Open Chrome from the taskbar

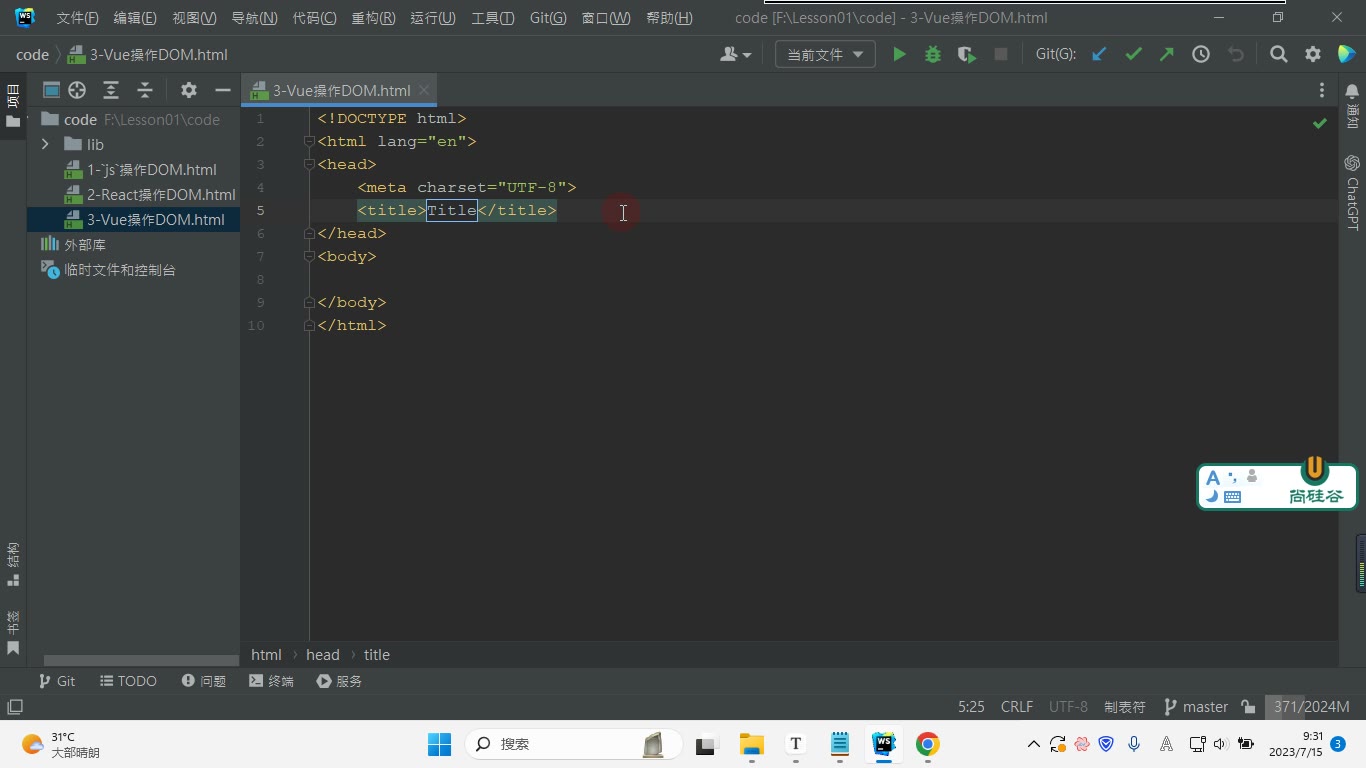(927, 744)
